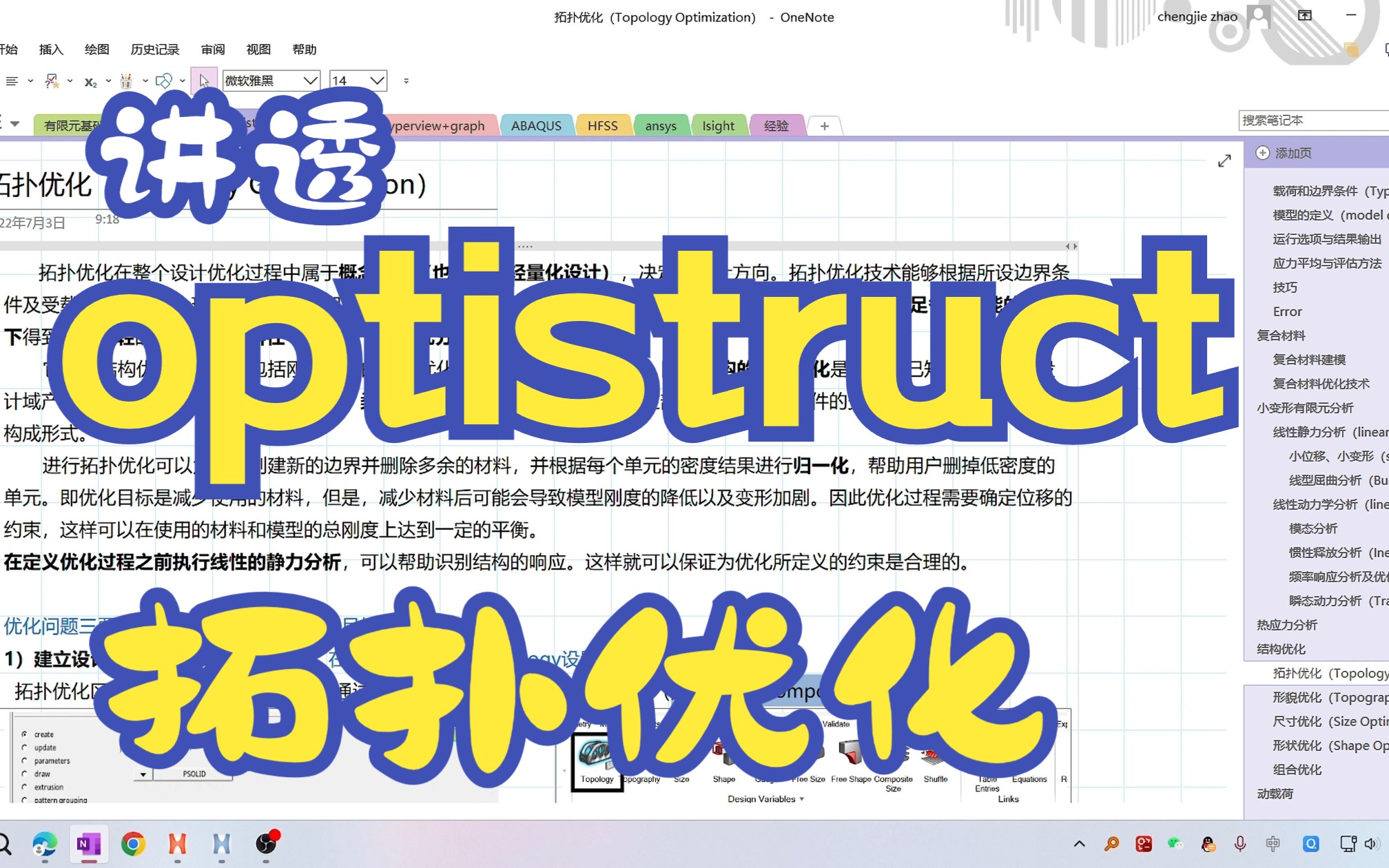Click the pens cup drawing icon
The height and width of the screenshot is (868, 1389).
126,81
